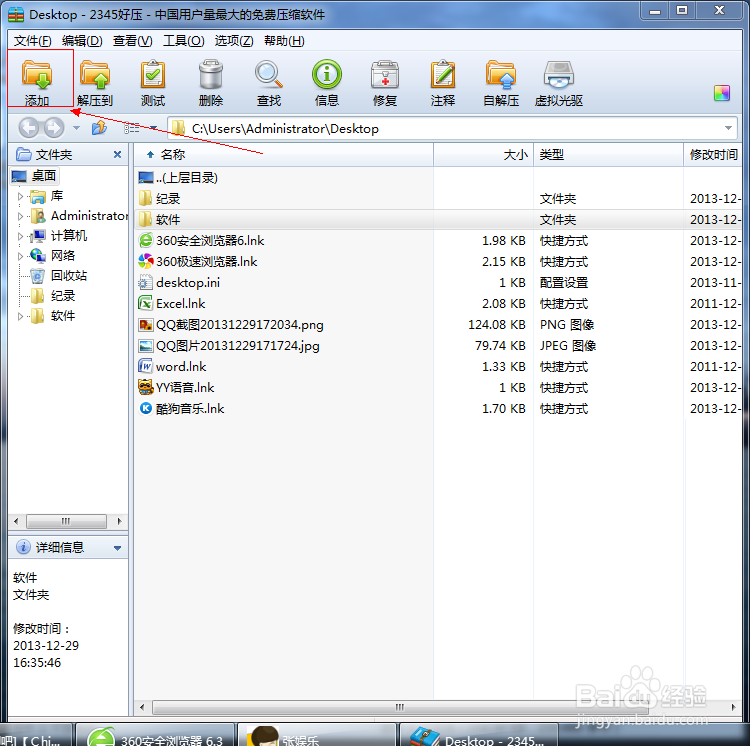Select word.lnk file

point(438,367)
